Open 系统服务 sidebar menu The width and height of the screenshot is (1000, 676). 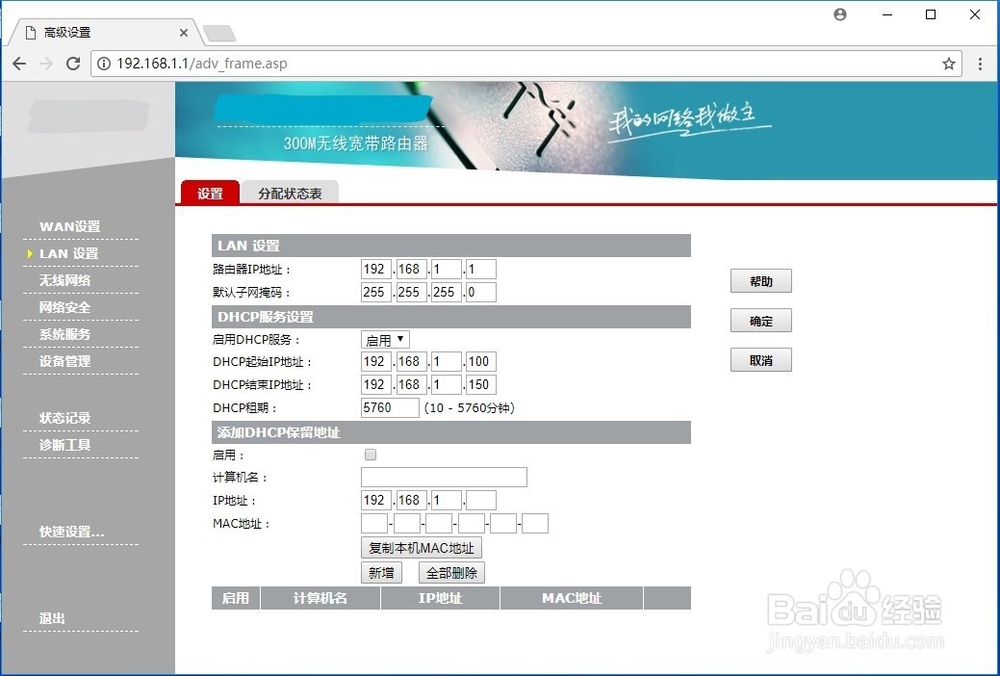pyautogui.click(x=65, y=334)
